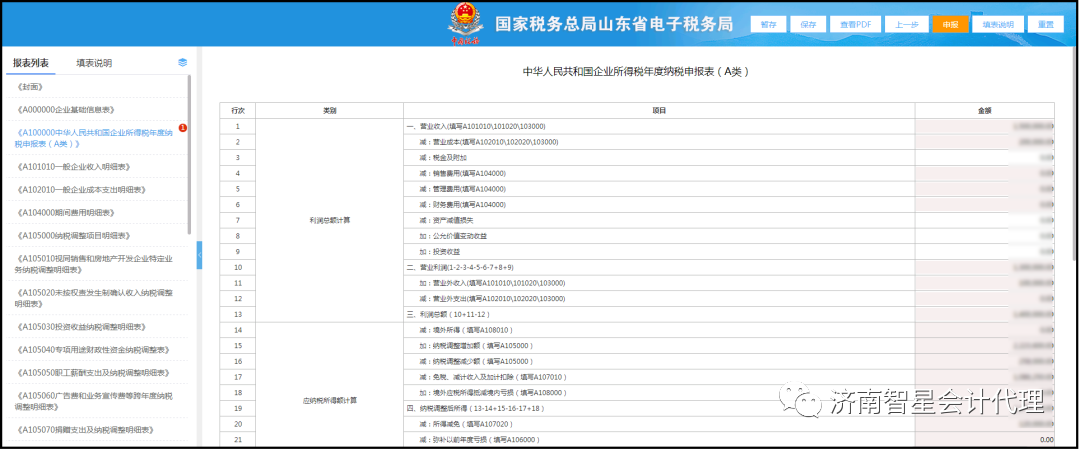This screenshot has width=1080, height=450.
Task: Click the layers icon above the report list
Action: [x=183, y=62]
